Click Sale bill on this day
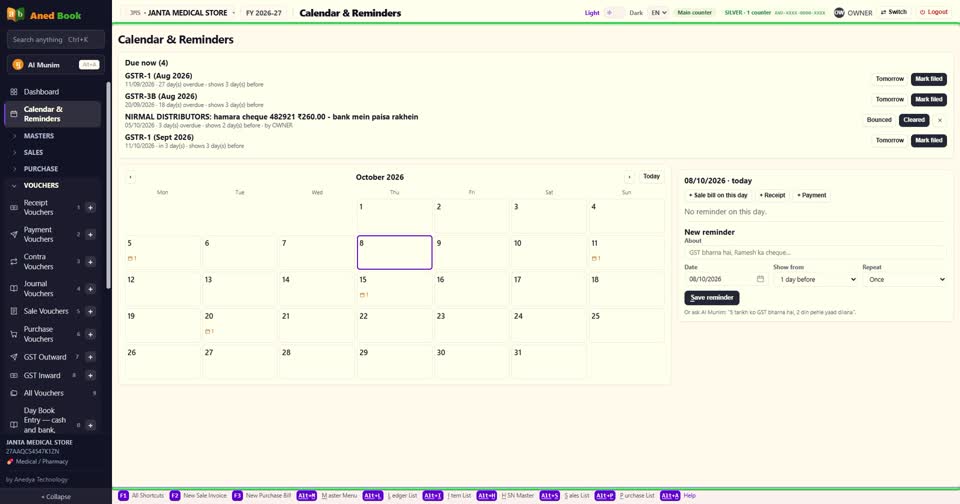Image resolution: width=960 pixels, height=504 pixels. click(x=718, y=195)
